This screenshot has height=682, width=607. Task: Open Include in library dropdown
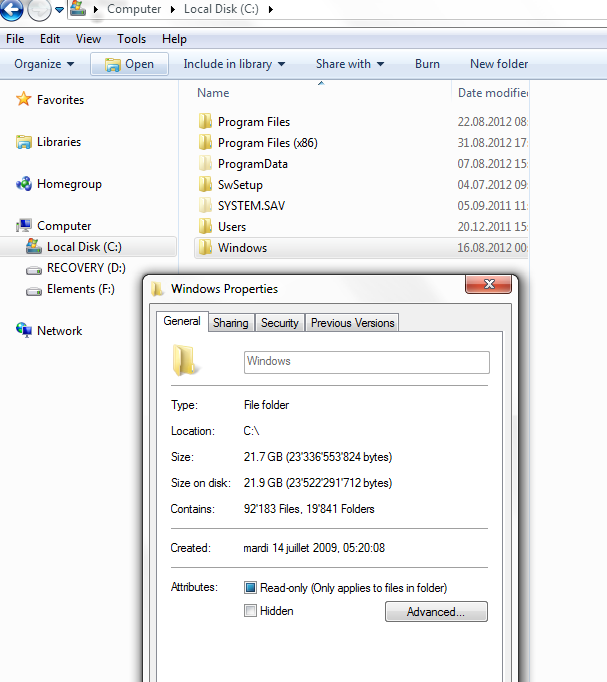click(x=234, y=64)
